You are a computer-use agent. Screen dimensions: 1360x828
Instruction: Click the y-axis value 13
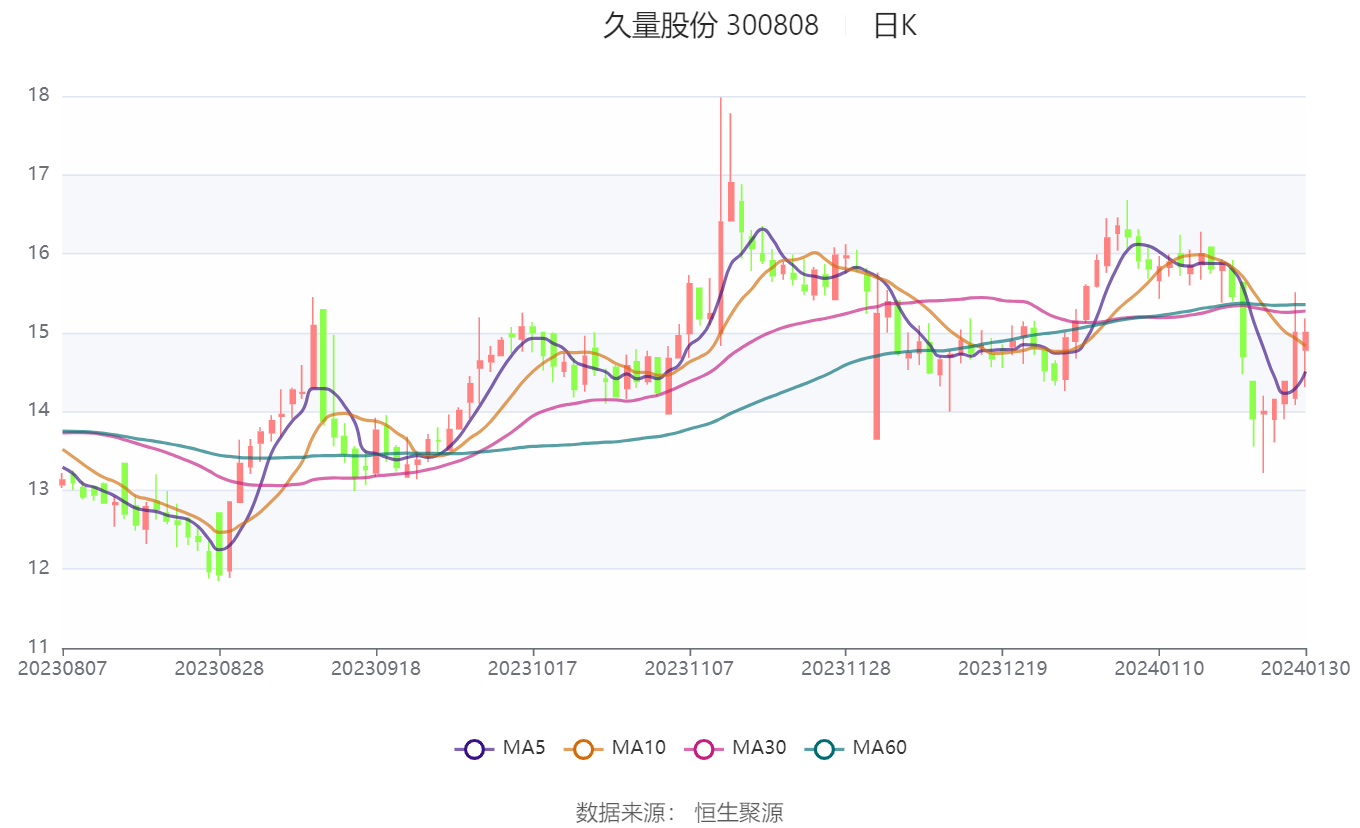[x=39, y=490]
